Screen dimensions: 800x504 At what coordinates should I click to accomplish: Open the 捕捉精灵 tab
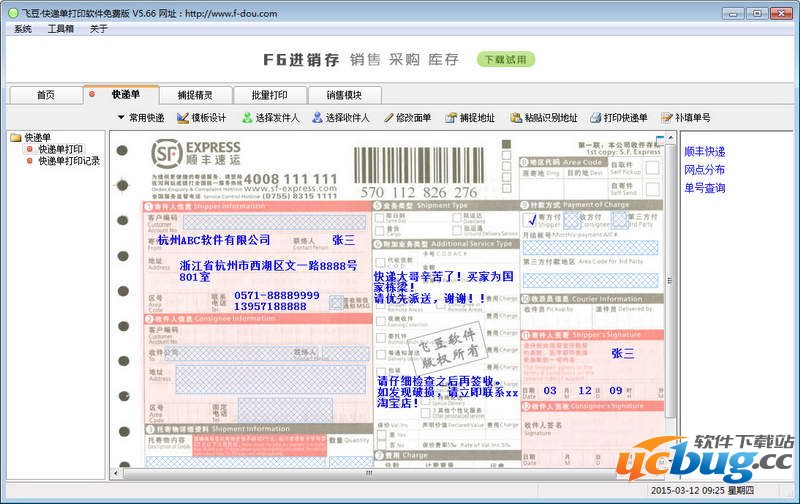pos(195,95)
